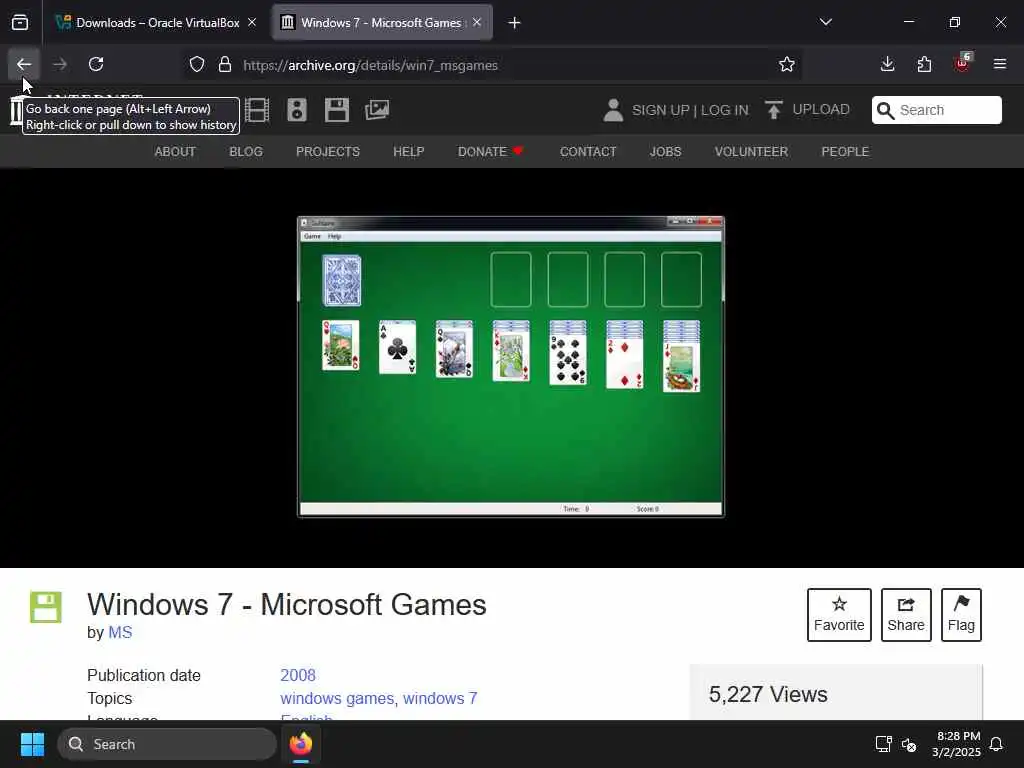Image resolution: width=1024 pixels, height=768 pixels.
Task: Click the Internet Archive search box
Action: point(936,110)
